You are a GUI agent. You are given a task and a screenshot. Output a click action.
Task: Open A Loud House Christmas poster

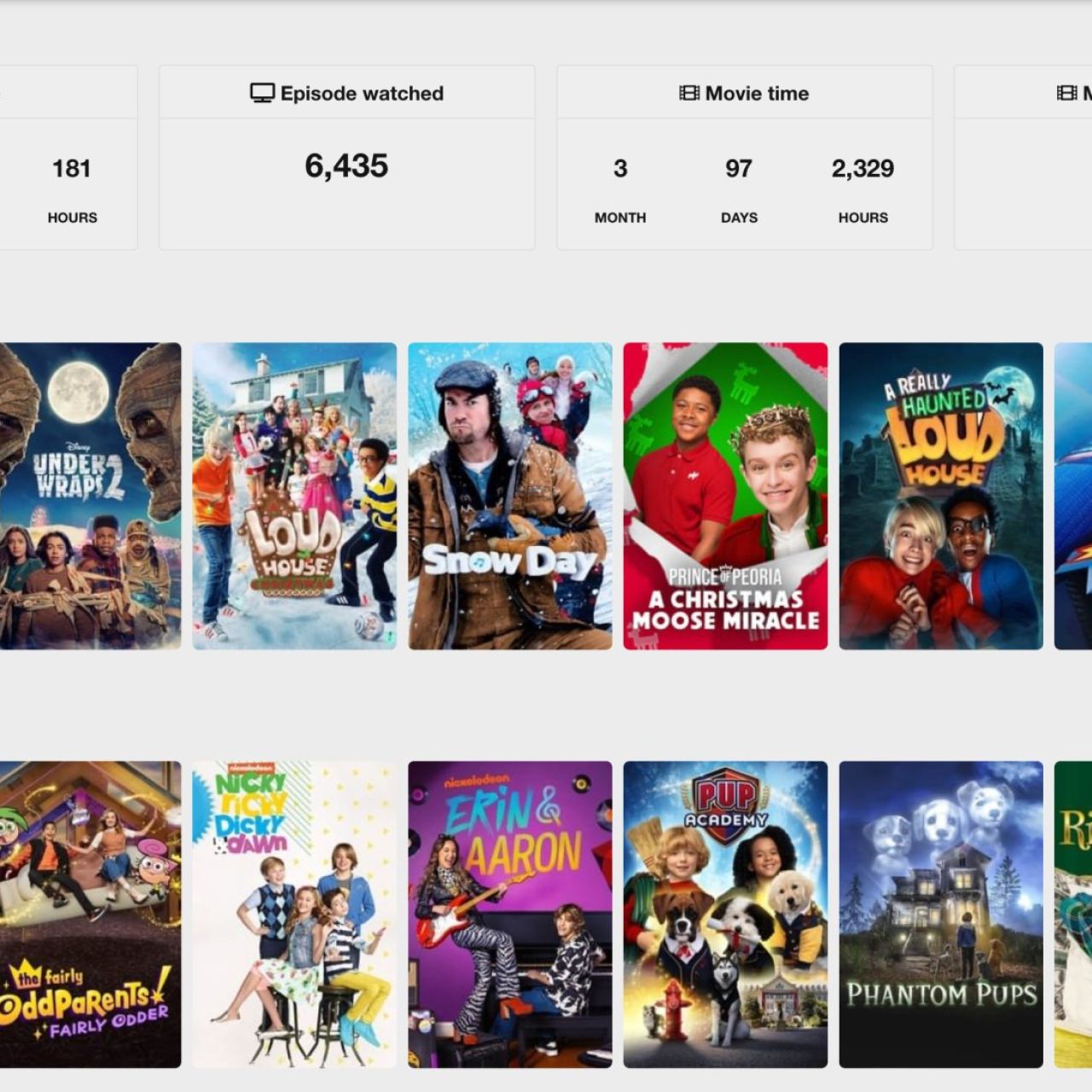[294, 496]
